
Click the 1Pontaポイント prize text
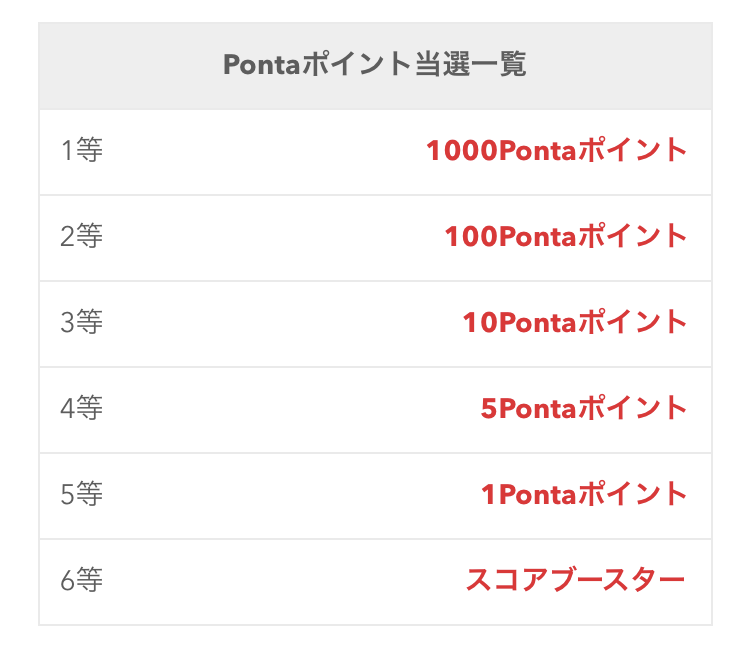point(584,494)
